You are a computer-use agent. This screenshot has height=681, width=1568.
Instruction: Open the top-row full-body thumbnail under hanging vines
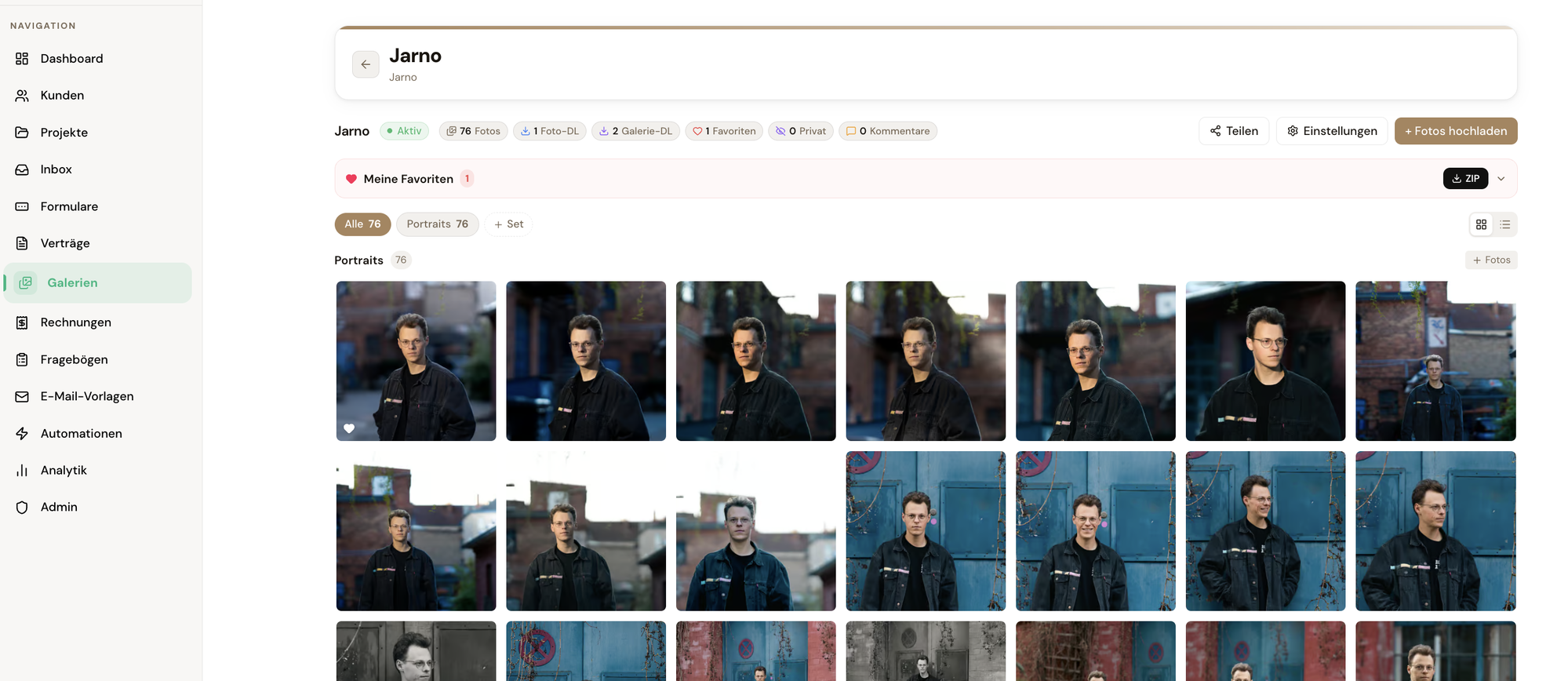(1435, 361)
